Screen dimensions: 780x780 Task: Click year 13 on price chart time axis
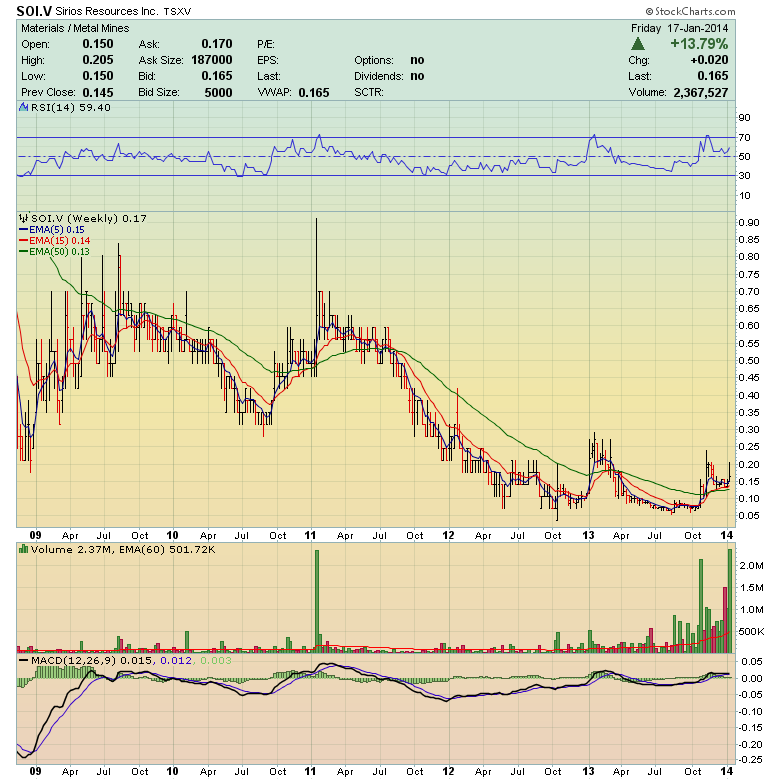pos(588,535)
